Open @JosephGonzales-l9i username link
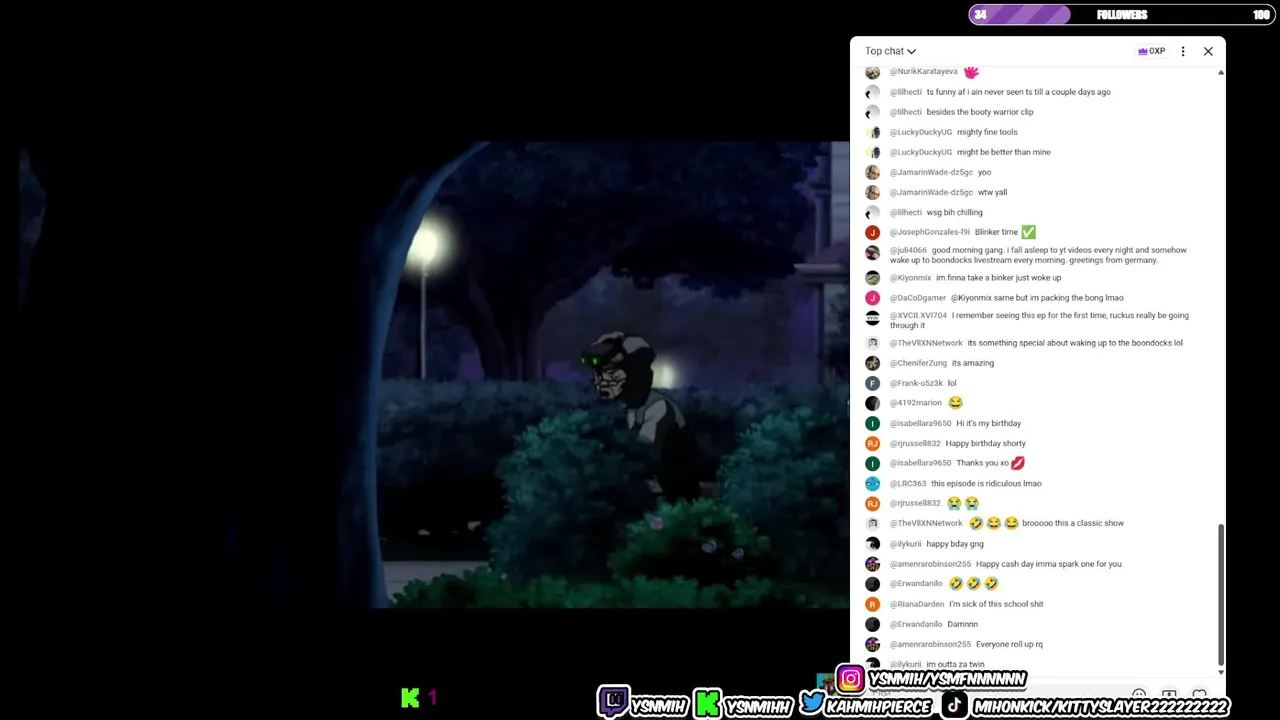 (930, 232)
